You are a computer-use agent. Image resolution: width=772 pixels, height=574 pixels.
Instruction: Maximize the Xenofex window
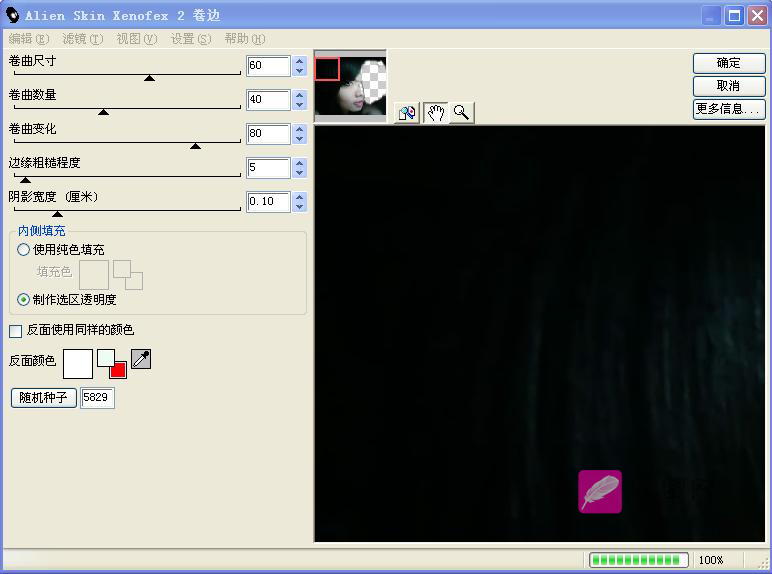point(735,16)
